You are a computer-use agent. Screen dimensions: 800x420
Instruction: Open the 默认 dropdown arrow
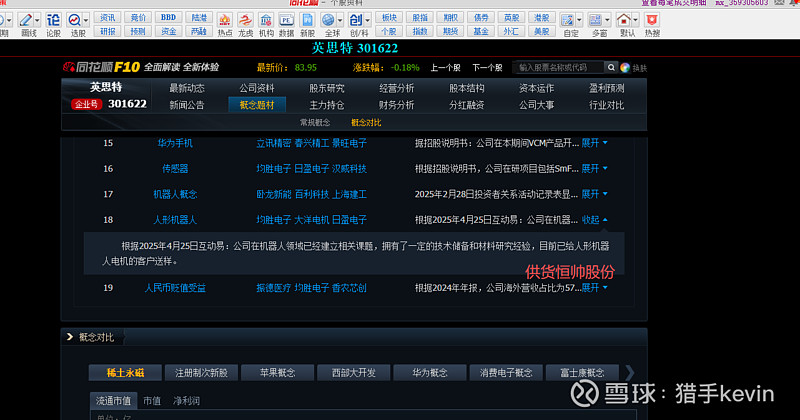coord(636,20)
